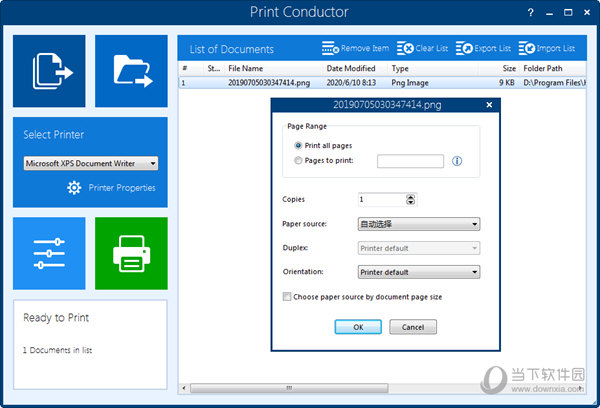Image resolution: width=600 pixels, height=408 pixels.
Task: Open the settings sliders tile
Action: (x=49, y=253)
